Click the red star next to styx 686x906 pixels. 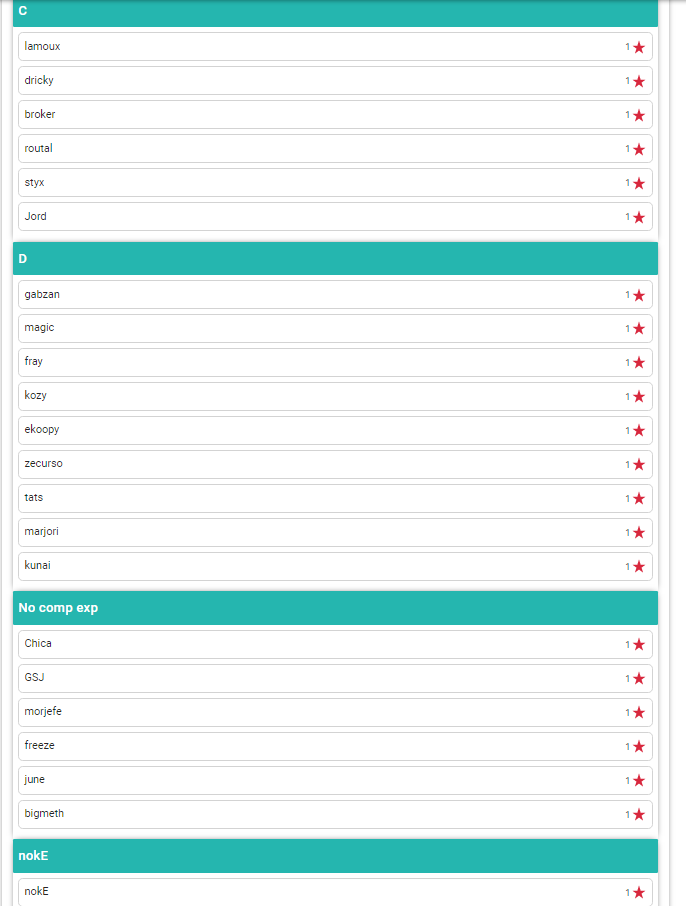pyautogui.click(x=639, y=184)
